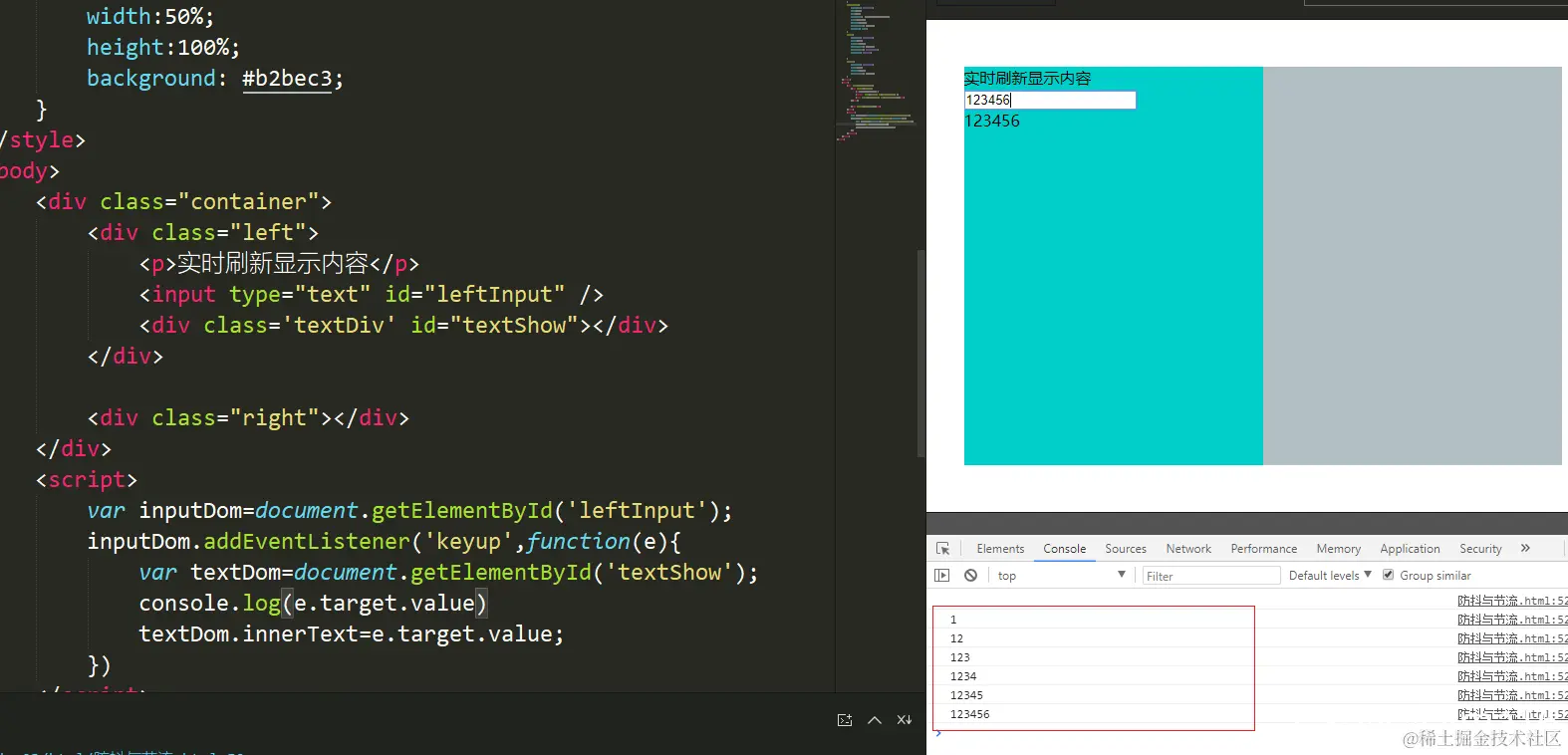Click the div class="container" line
1568x755 pixels.
click(x=183, y=201)
